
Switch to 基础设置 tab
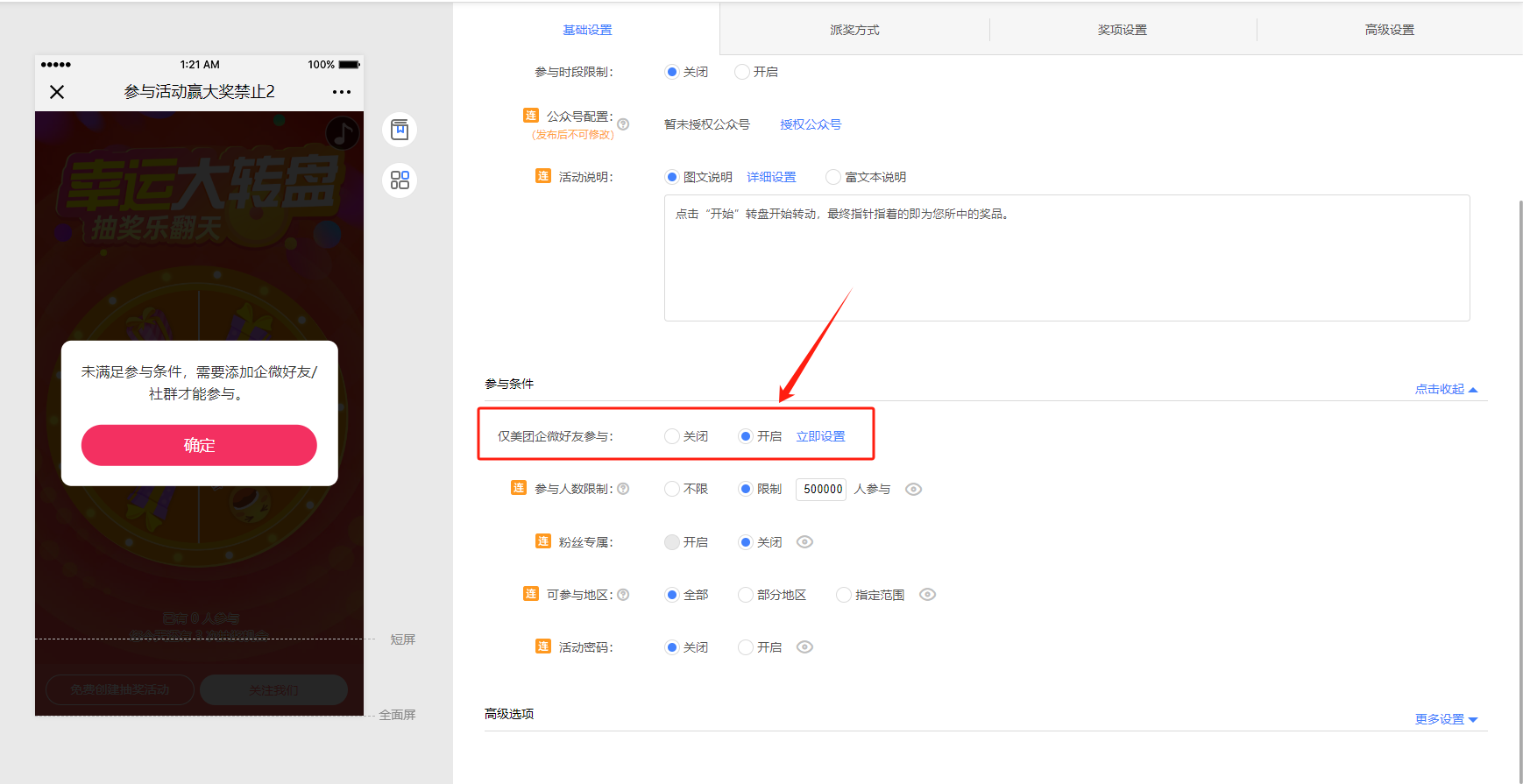point(587,30)
